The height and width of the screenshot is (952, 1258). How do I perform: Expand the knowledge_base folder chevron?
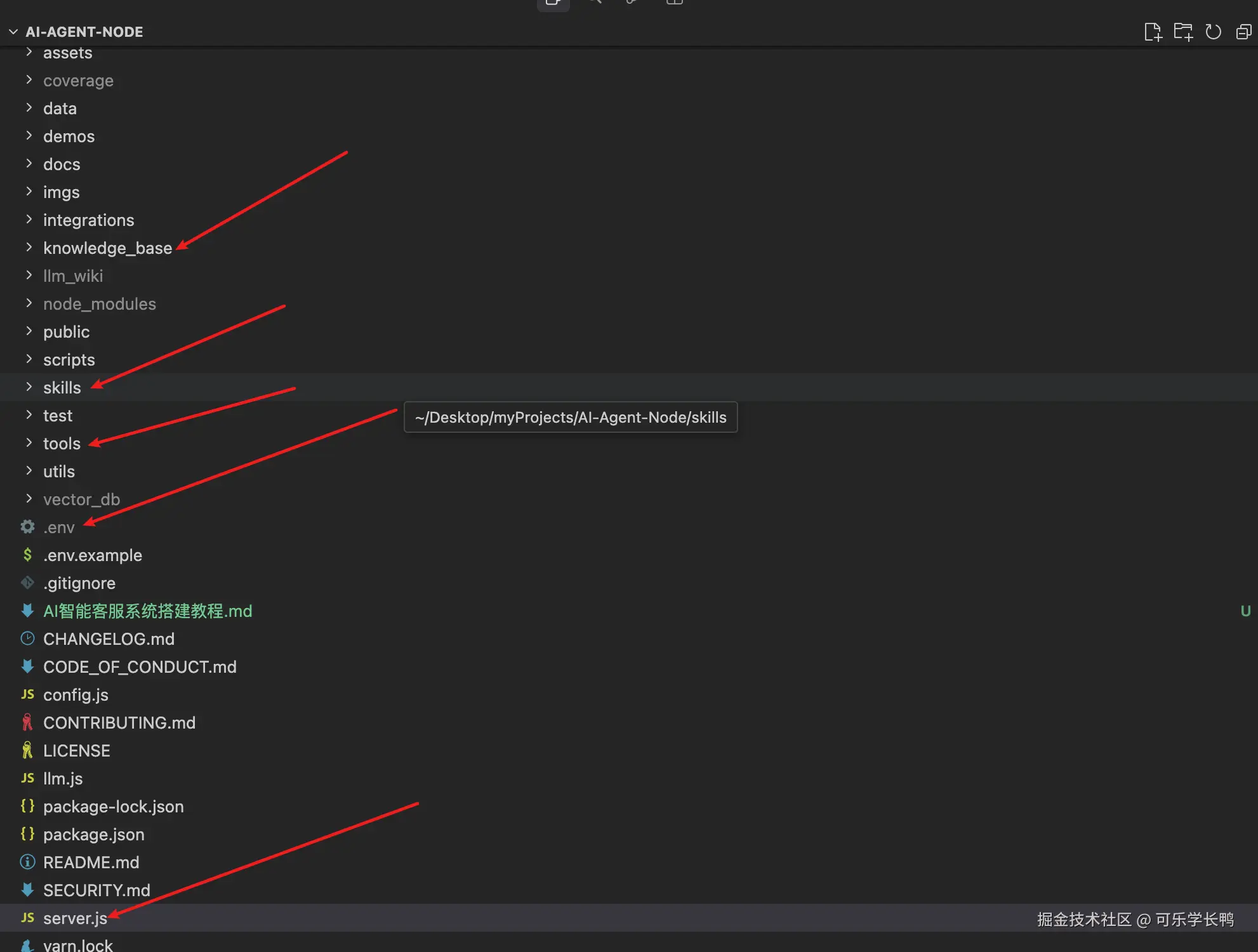coord(29,248)
